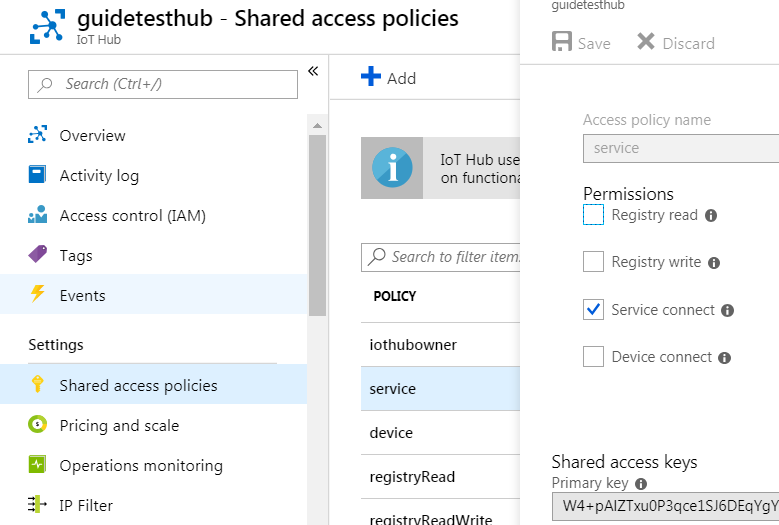
Task: Click the IoT Hub info banner text
Action: [x=480, y=168]
